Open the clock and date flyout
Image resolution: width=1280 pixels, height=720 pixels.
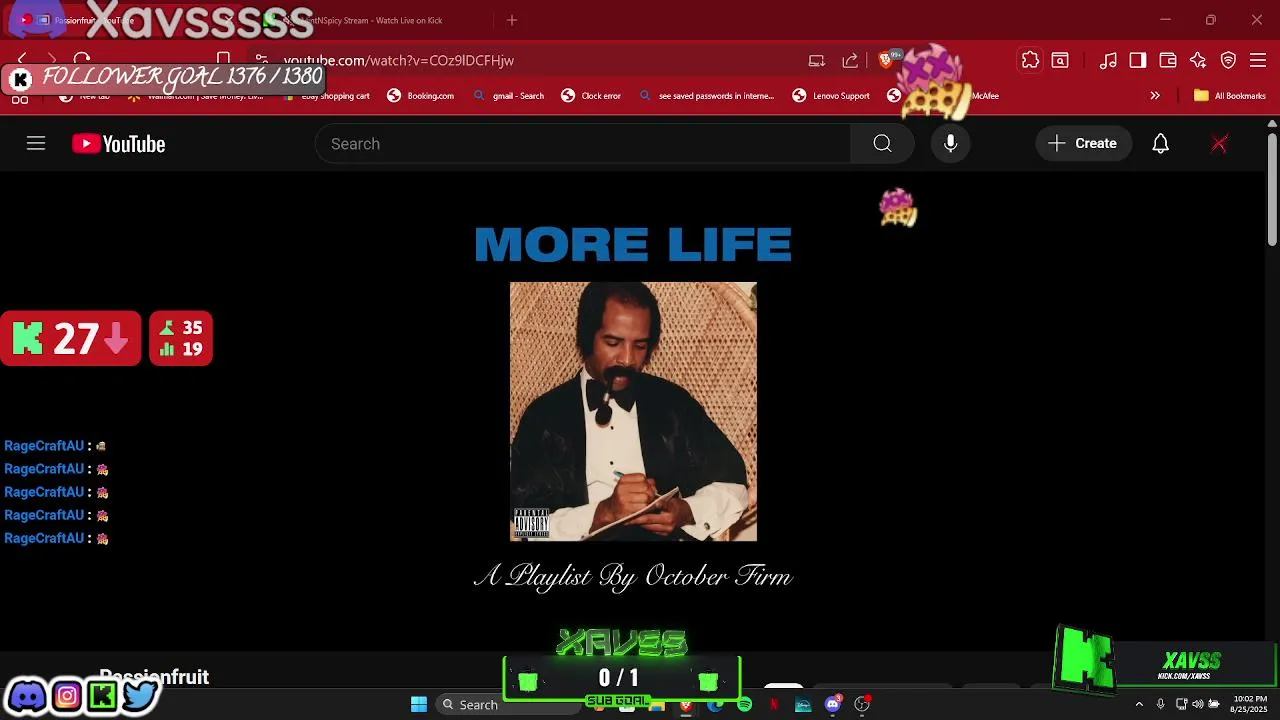[1250, 704]
